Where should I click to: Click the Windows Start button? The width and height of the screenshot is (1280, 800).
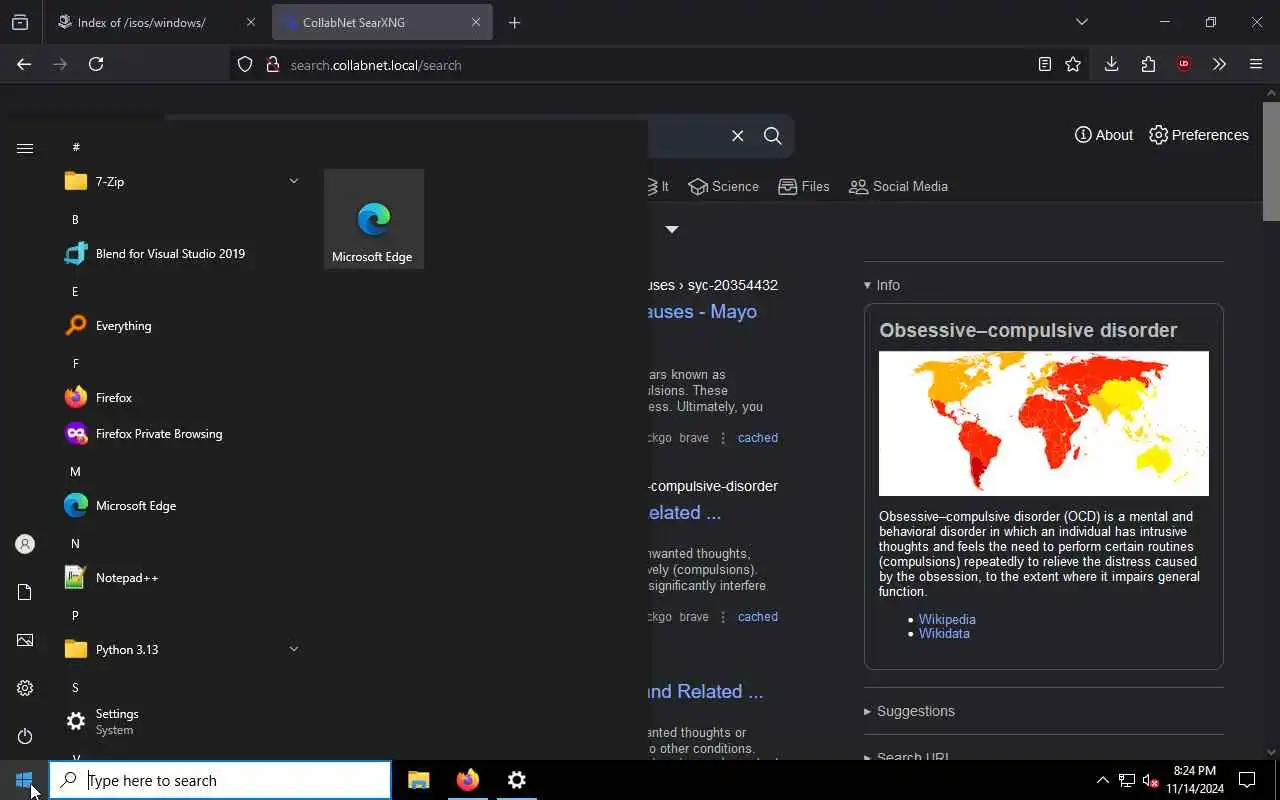[x=24, y=780]
